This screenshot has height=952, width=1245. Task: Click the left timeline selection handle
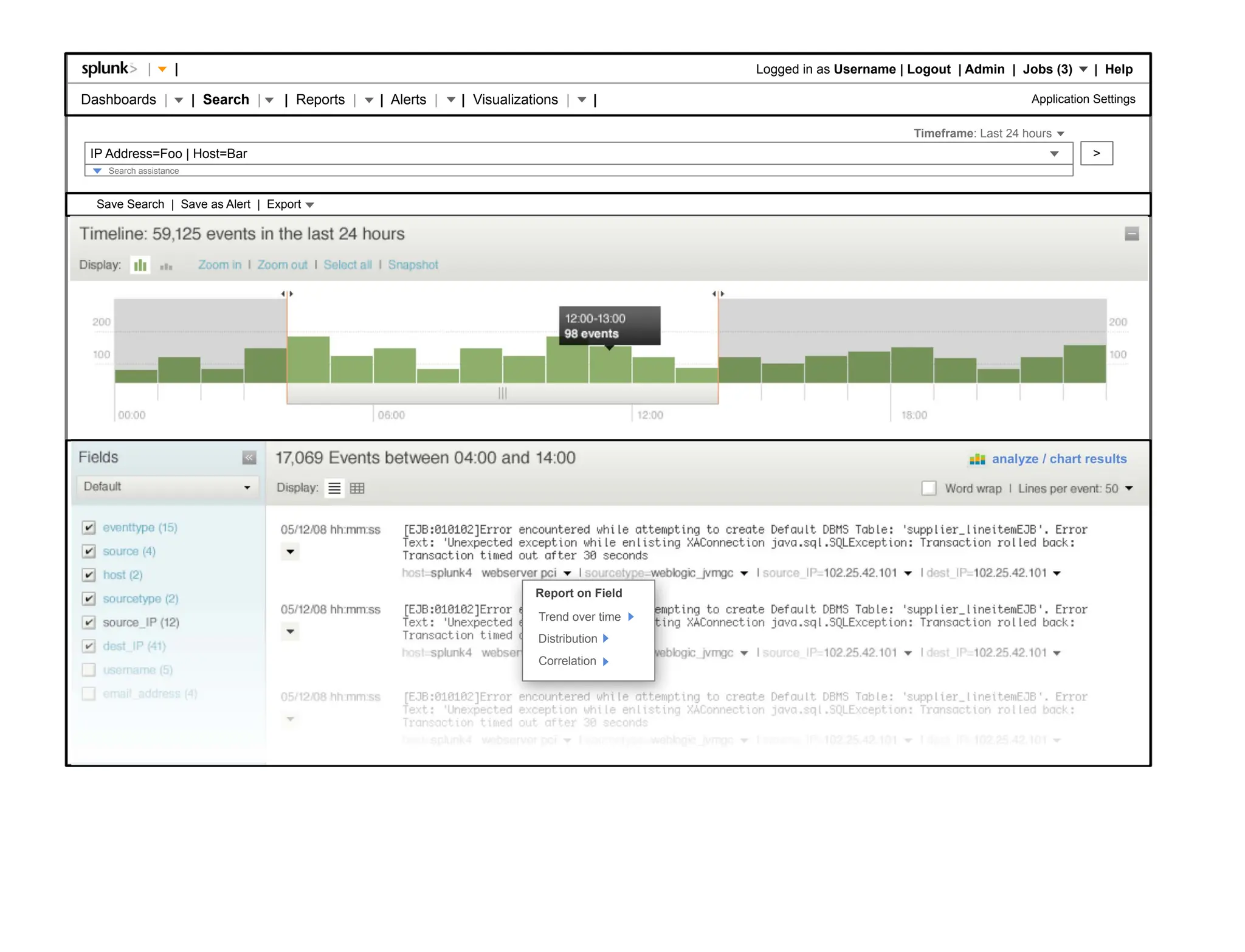tap(287, 294)
